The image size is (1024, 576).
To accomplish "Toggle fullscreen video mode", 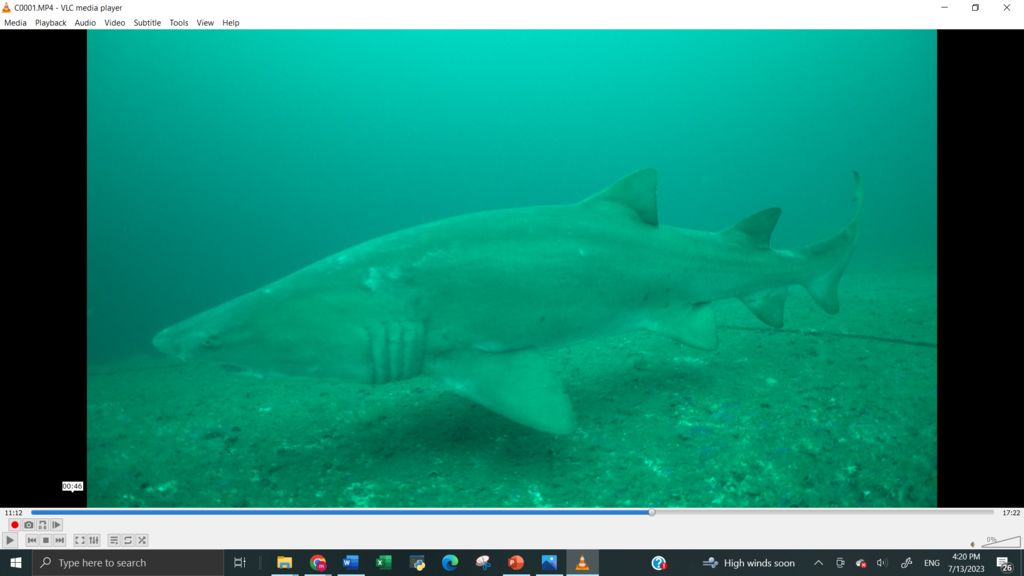I will tap(80, 540).
